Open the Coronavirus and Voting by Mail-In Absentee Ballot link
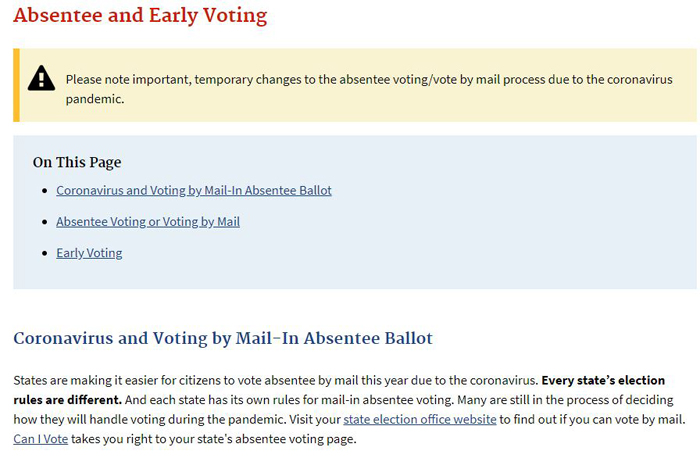This screenshot has height=458, width=700. pos(194,191)
